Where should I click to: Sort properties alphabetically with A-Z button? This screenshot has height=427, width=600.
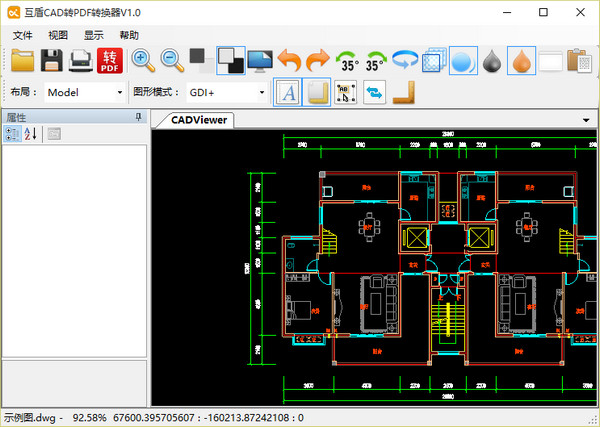(x=31, y=135)
